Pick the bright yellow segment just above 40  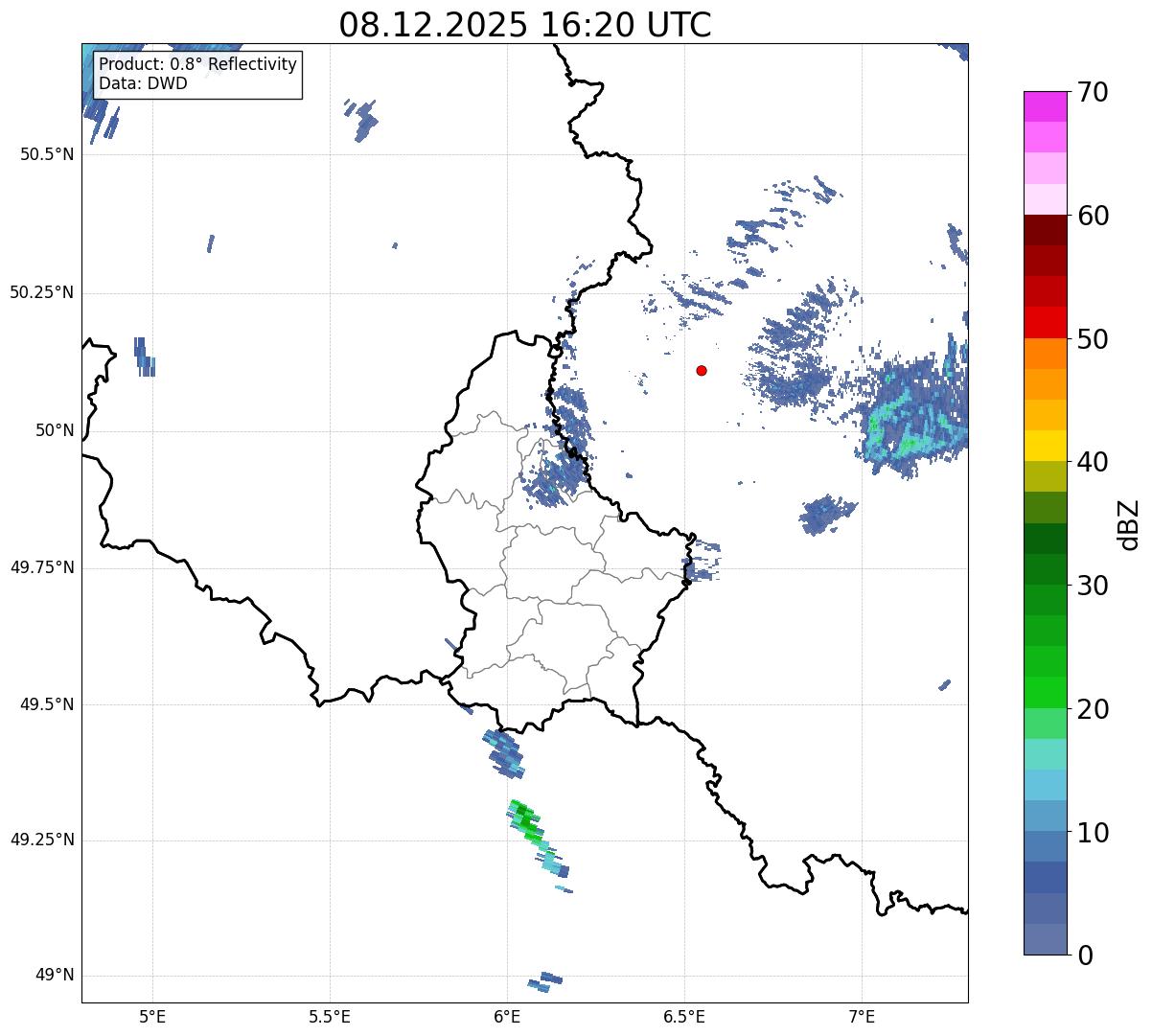(x=1045, y=446)
